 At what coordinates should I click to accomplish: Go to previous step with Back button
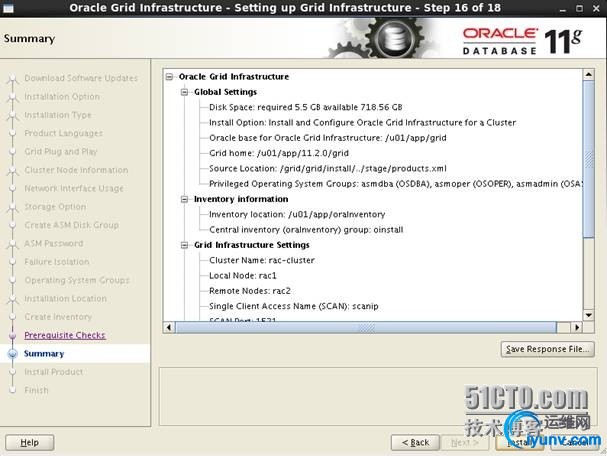click(x=415, y=442)
